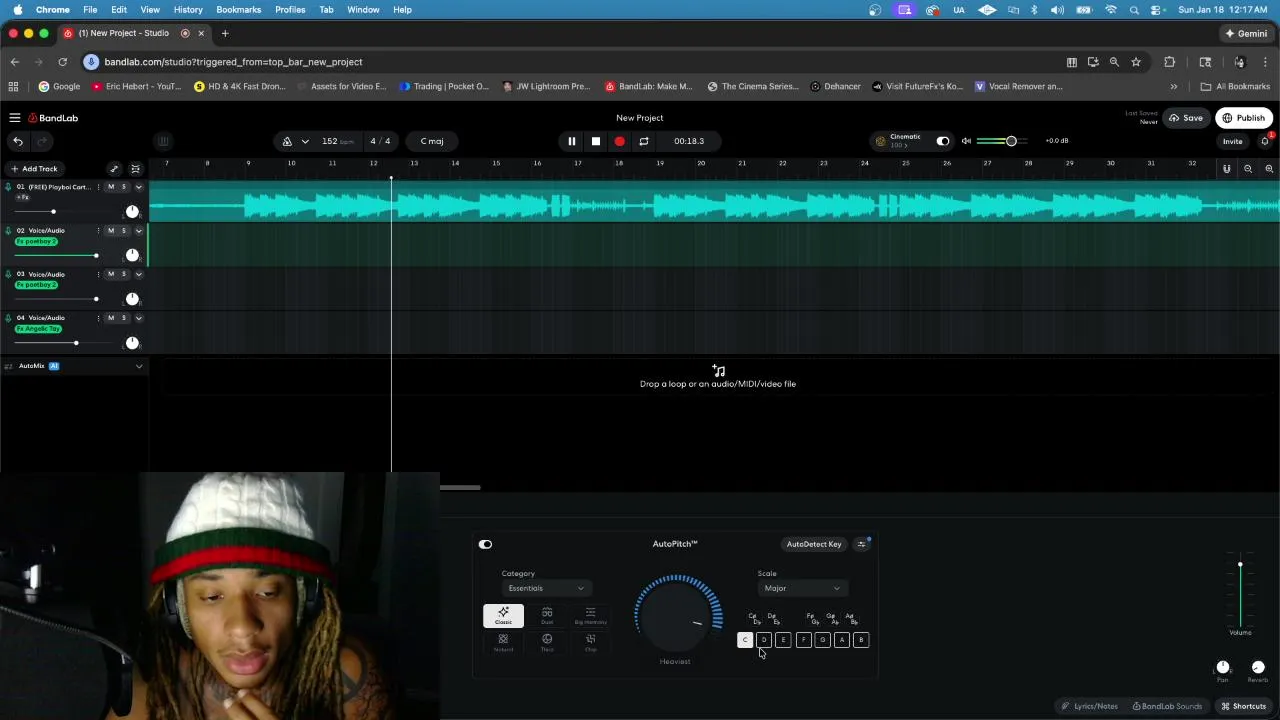1280x720 pixels.
Task: Expand track 03 chevron
Action: coord(139,274)
